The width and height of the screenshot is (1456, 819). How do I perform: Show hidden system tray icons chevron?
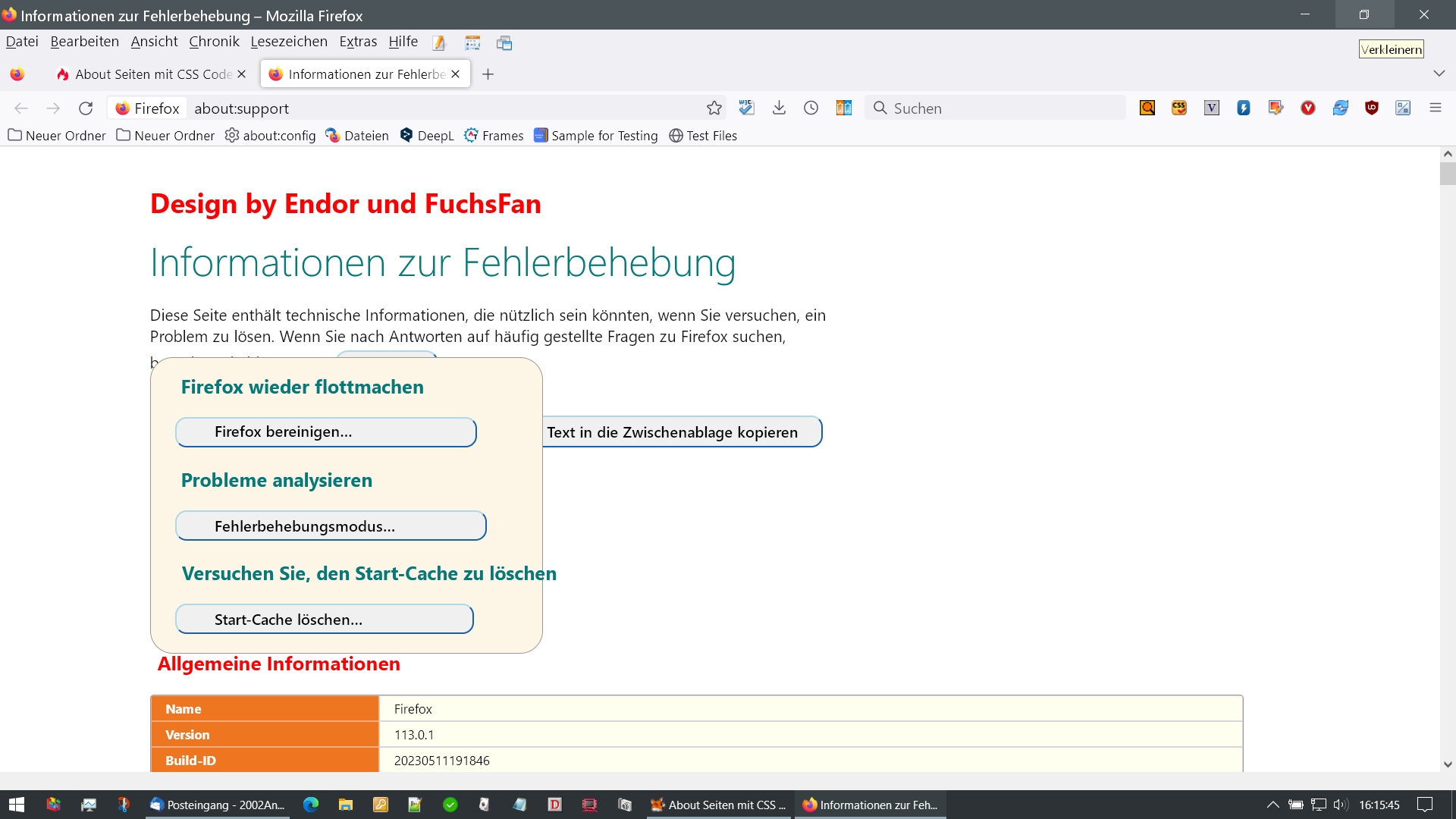click(x=1272, y=805)
